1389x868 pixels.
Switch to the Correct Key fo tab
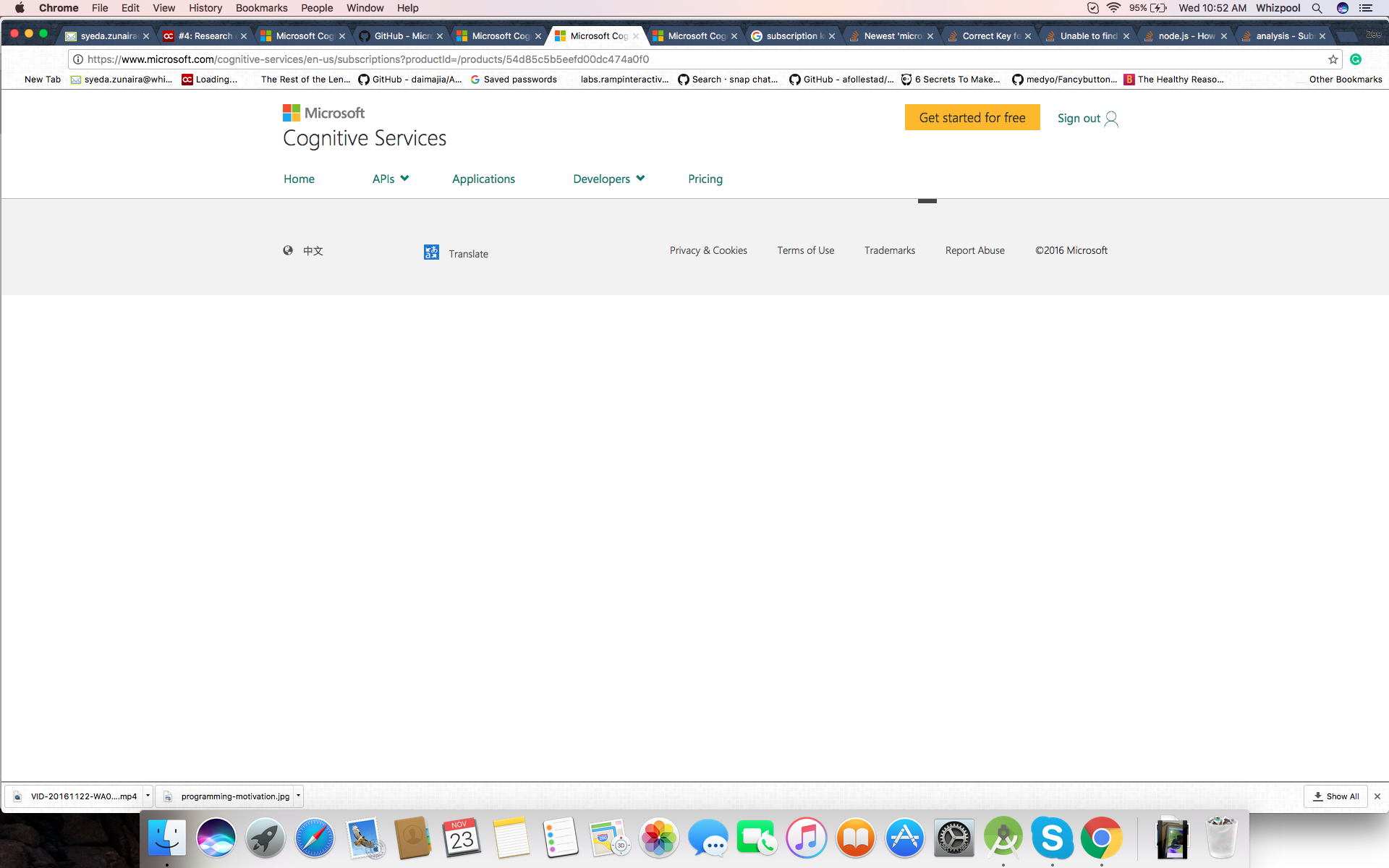pos(989,35)
